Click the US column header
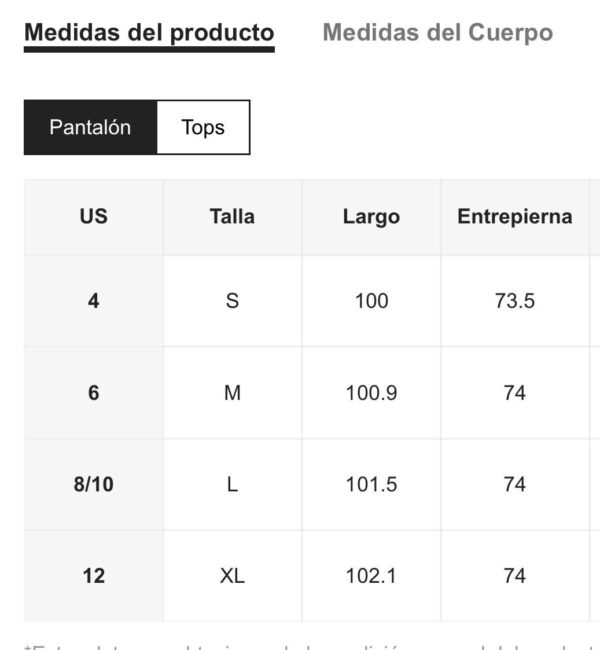Viewport: 600px width, 650px height. [x=94, y=217]
